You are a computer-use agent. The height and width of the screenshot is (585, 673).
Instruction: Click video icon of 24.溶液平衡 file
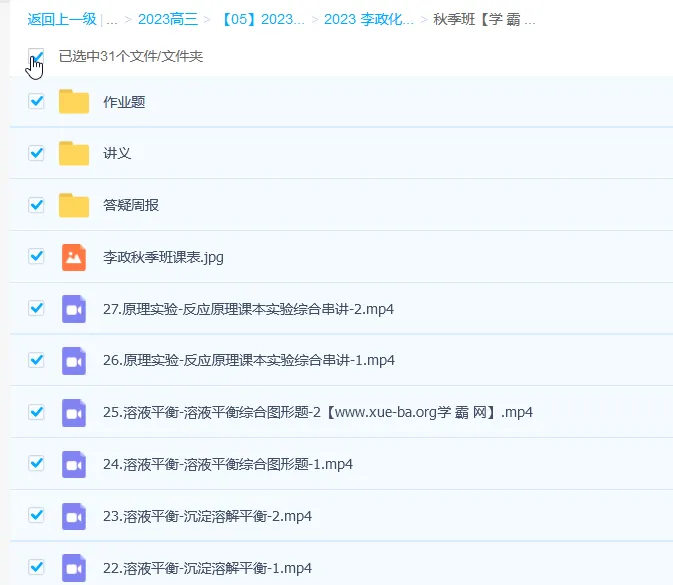coord(74,464)
